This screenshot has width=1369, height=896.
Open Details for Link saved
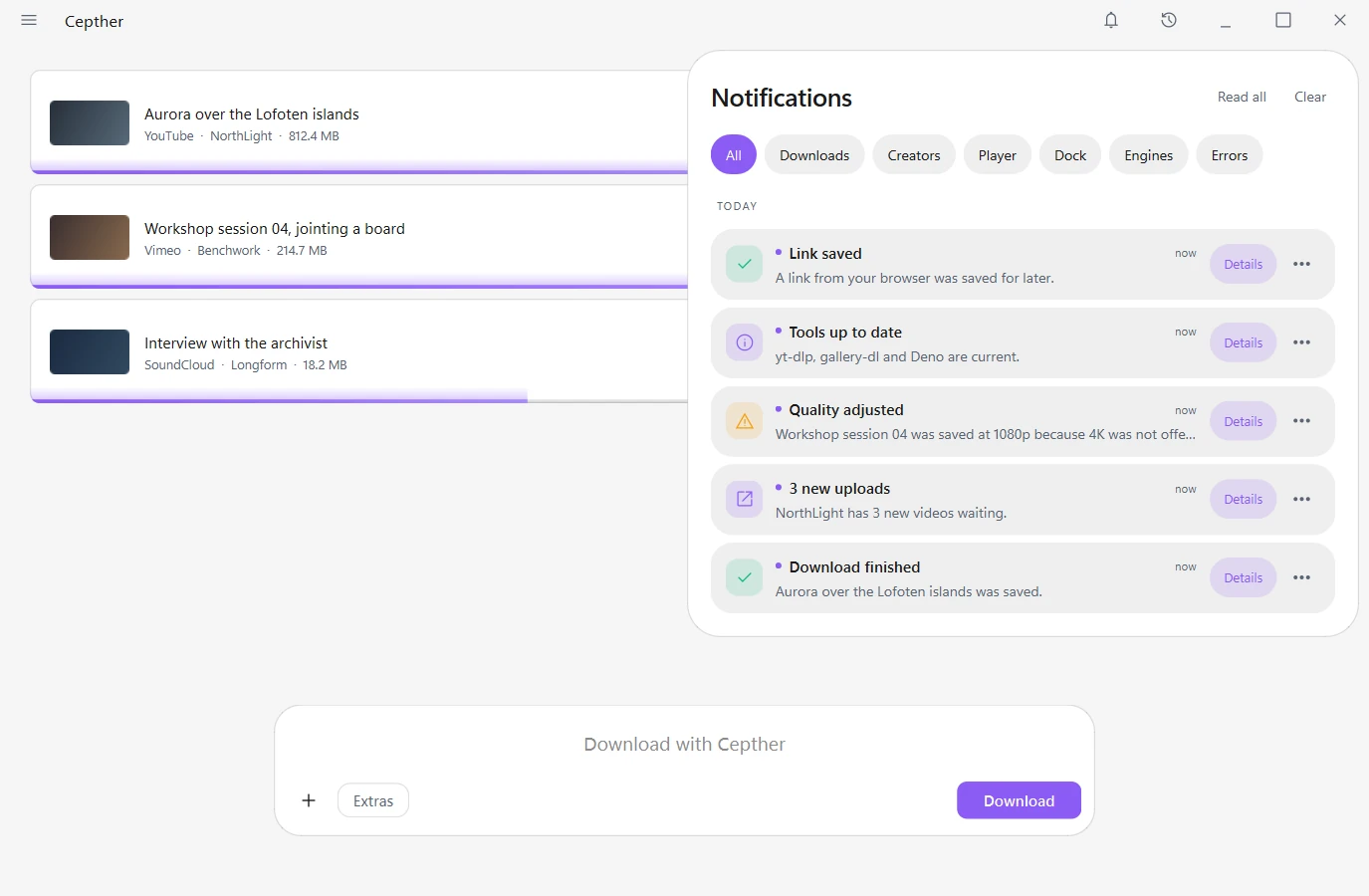coord(1244,264)
